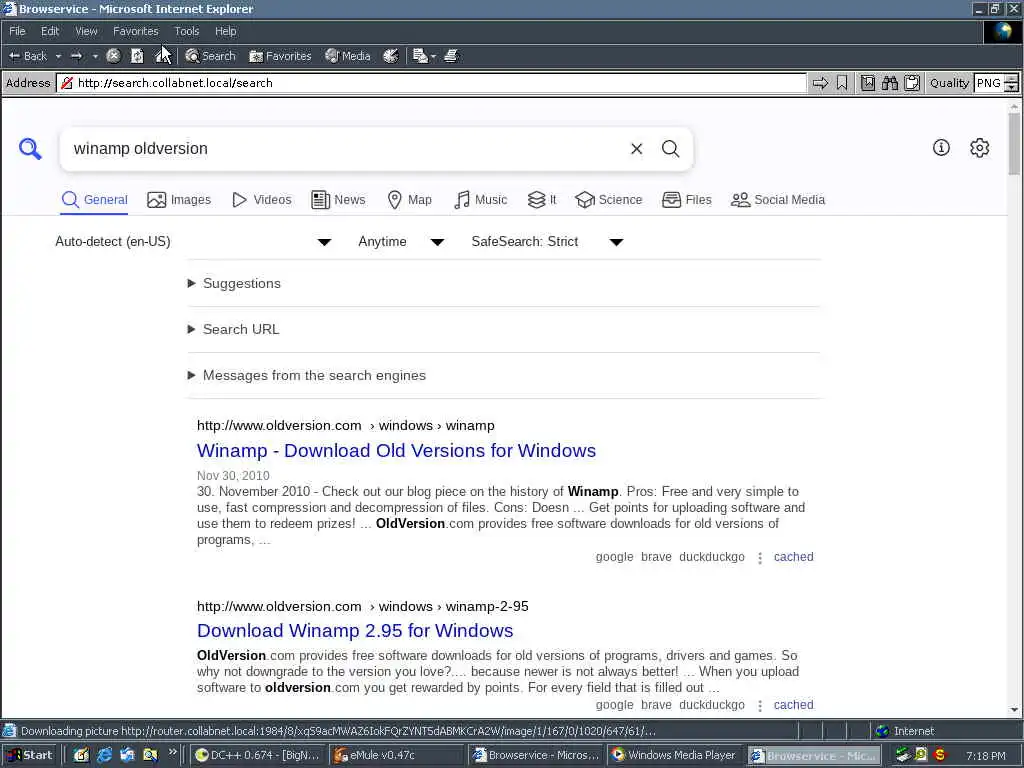This screenshot has width=1024, height=768.
Task: Open the Tools menu
Action: coord(186,31)
